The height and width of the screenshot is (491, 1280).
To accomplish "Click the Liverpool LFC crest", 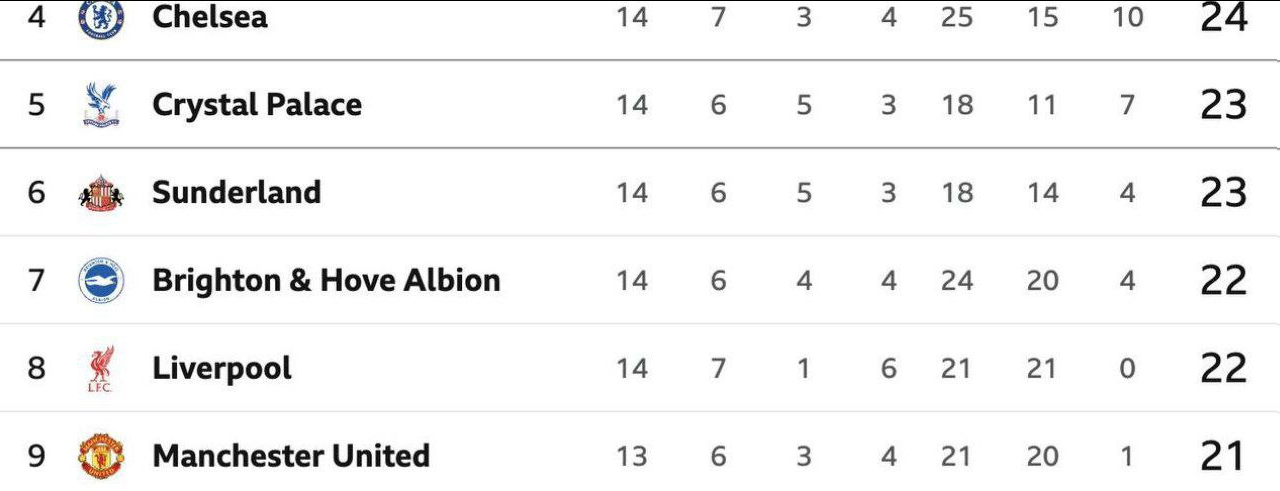I will point(101,369).
